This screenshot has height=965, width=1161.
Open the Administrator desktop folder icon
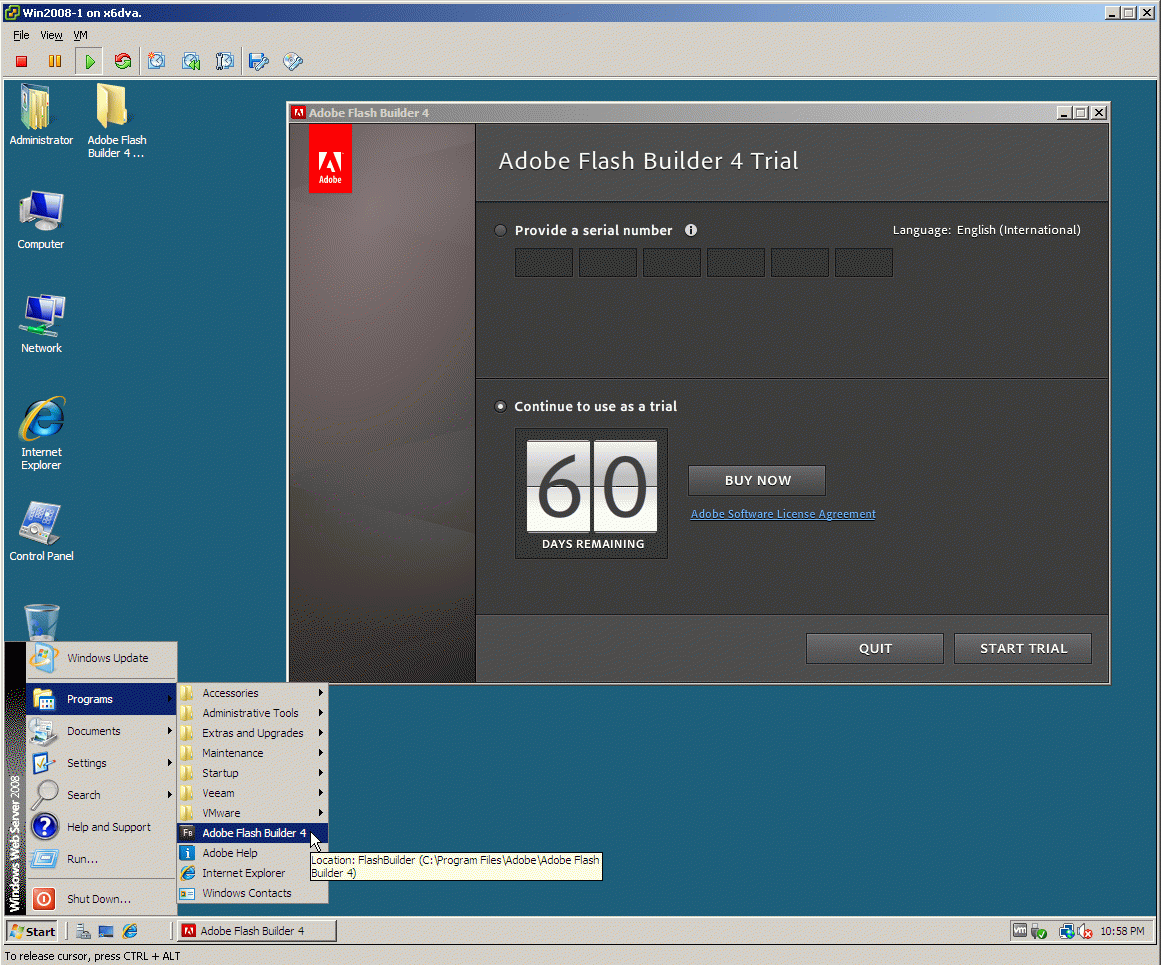(x=41, y=116)
